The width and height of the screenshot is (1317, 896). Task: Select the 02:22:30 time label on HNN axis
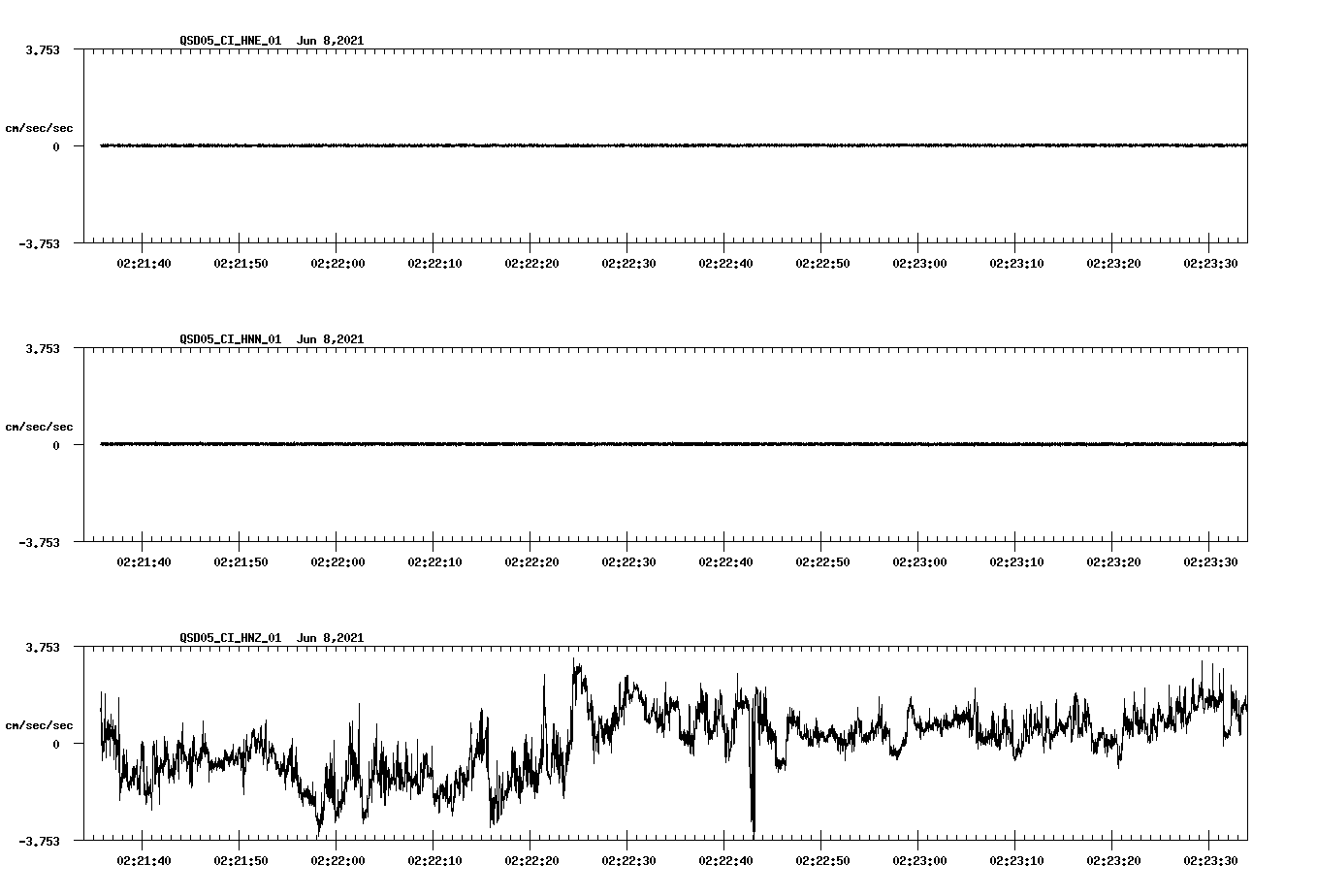click(x=628, y=562)
